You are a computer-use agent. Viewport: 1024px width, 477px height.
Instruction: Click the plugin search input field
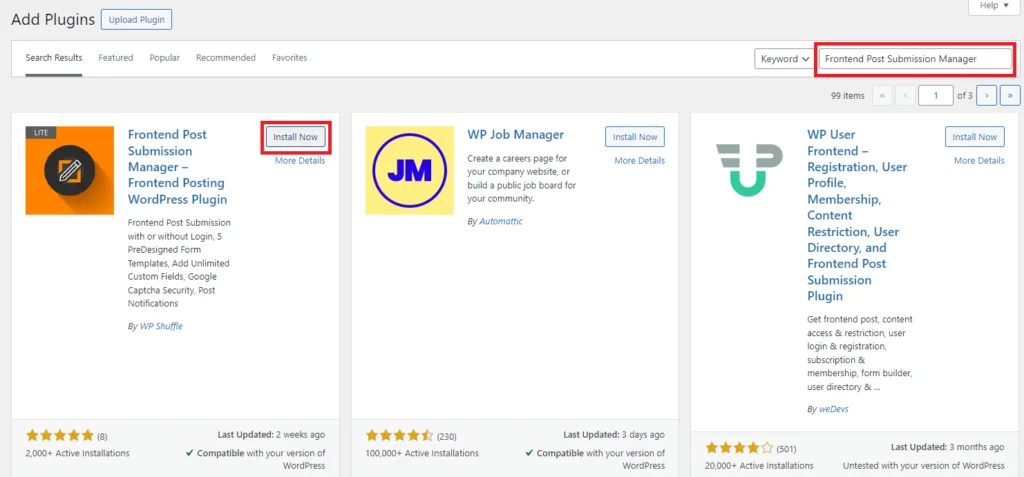(x=916, y=59)
